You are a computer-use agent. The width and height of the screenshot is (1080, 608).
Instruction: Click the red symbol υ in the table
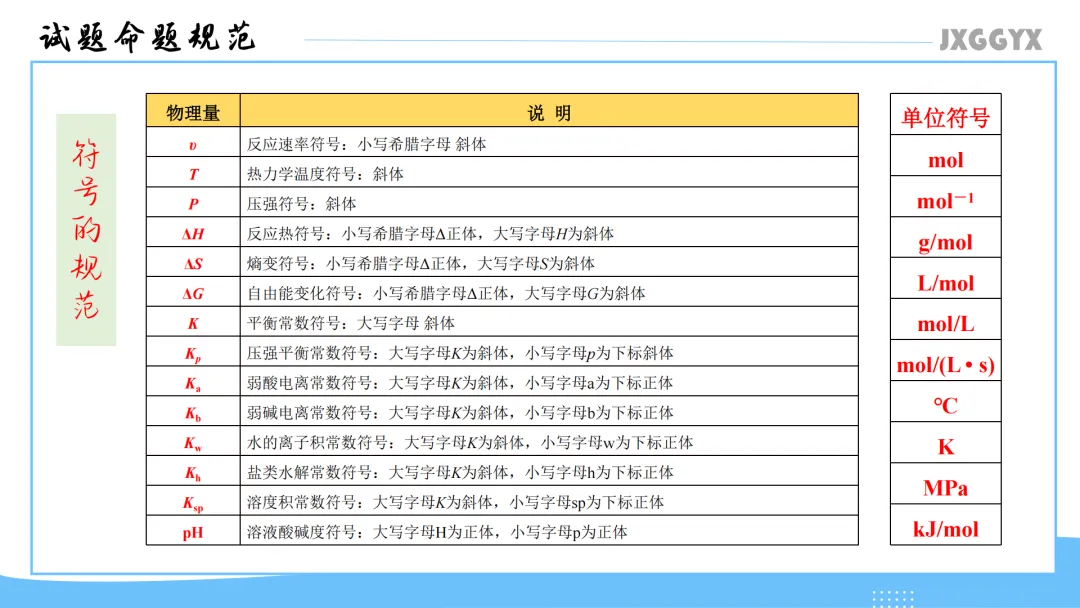coord(193,145)
